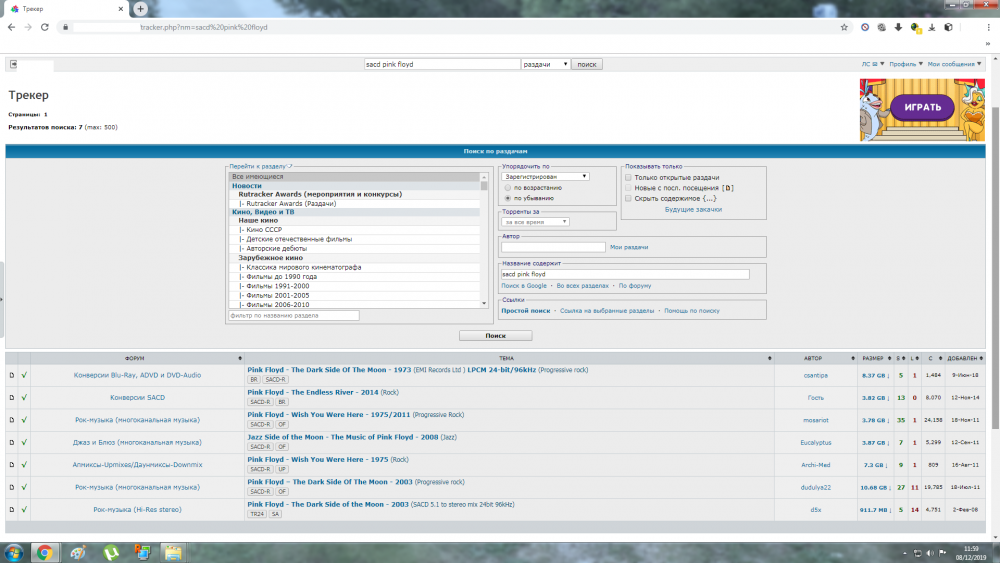Click the document icon in the Dark Side 1973 row
Viewport: 1000px width, 563px height.
coord(11,375)
